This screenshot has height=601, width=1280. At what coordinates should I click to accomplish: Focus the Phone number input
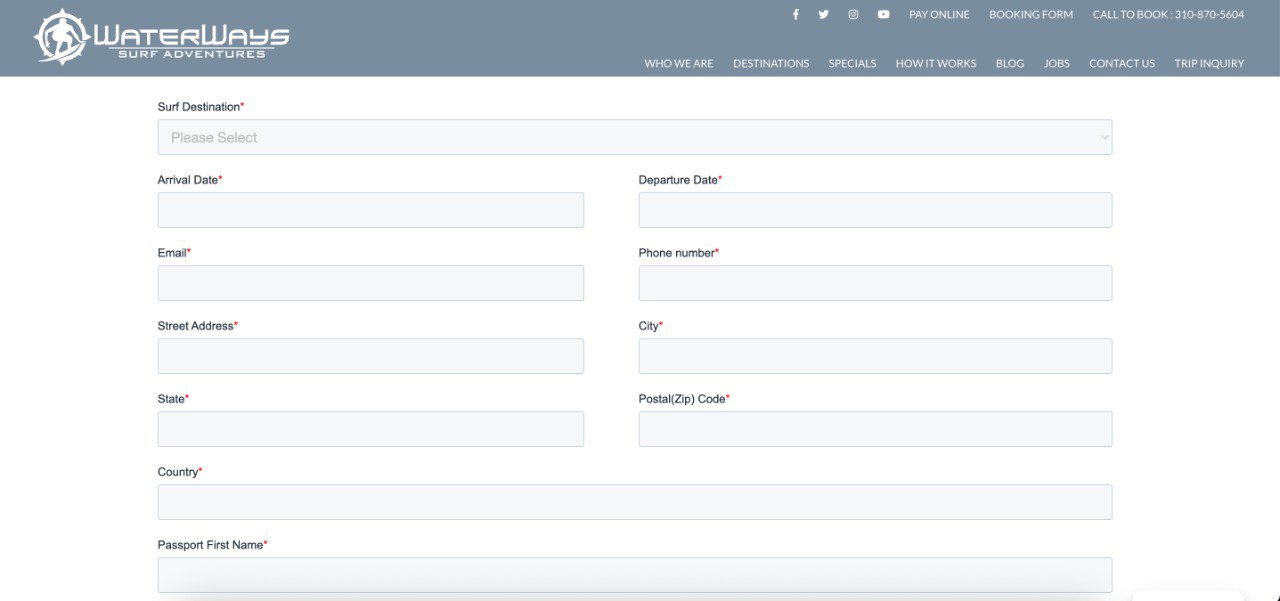coord(875,283)
